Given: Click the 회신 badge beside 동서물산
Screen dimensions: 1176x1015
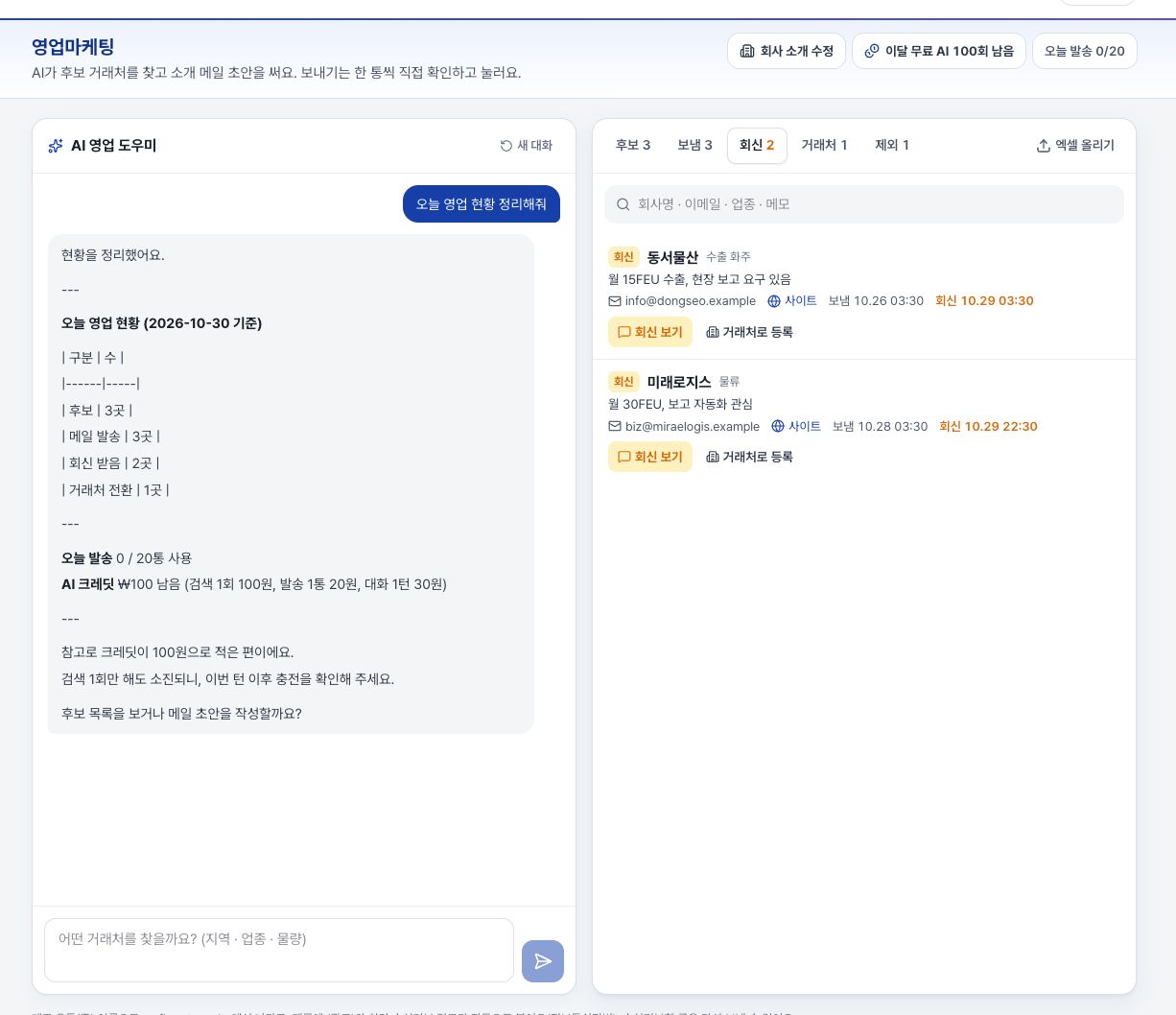Looking at the screenshot, I should [x=623, y=257].
